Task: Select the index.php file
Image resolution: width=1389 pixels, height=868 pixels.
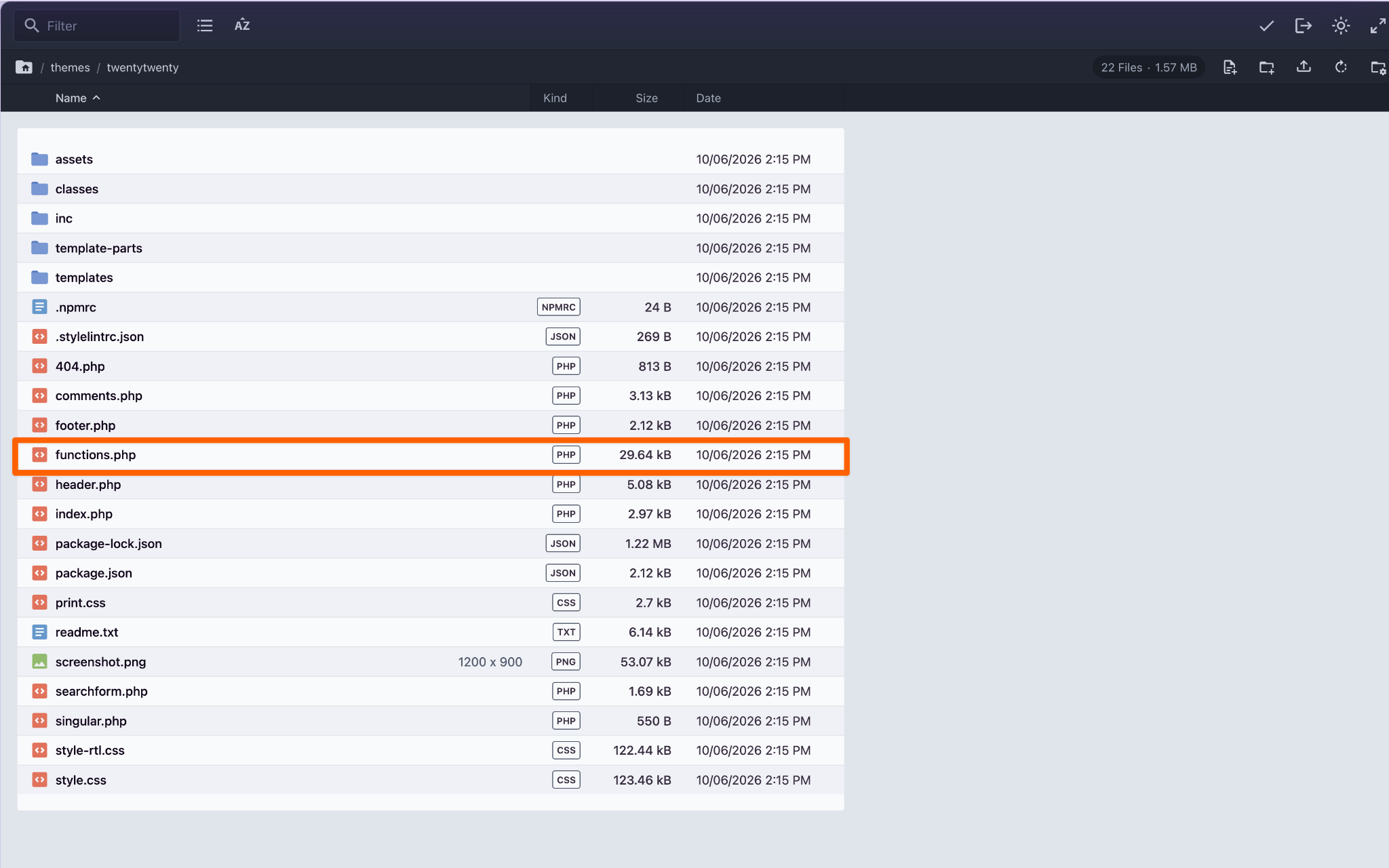Action: click(431, 514)
